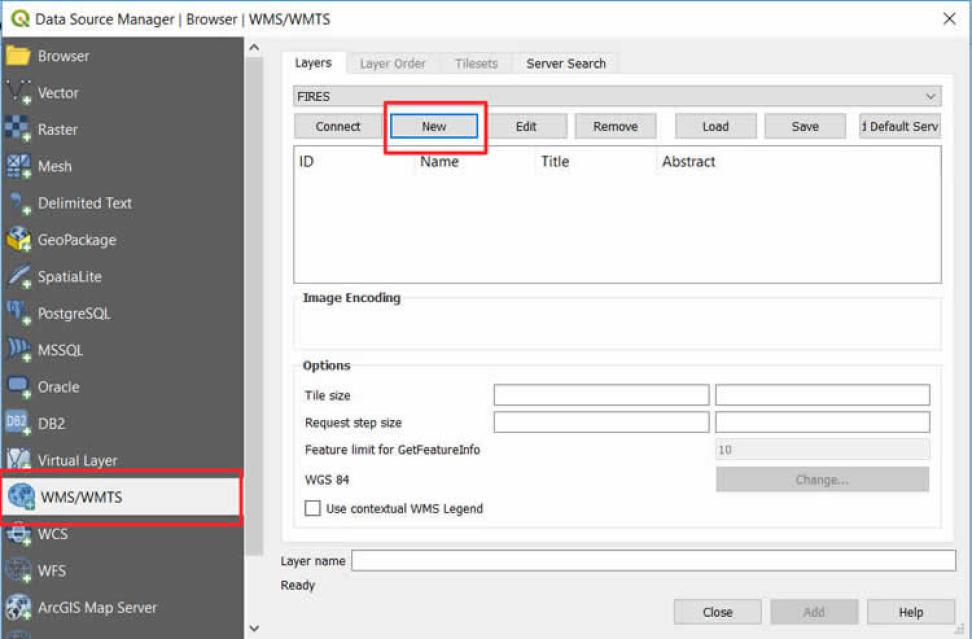Viewport: 972px width, 639px height.
Task: Select the MSSQL icon
Action: coord(17,350)
